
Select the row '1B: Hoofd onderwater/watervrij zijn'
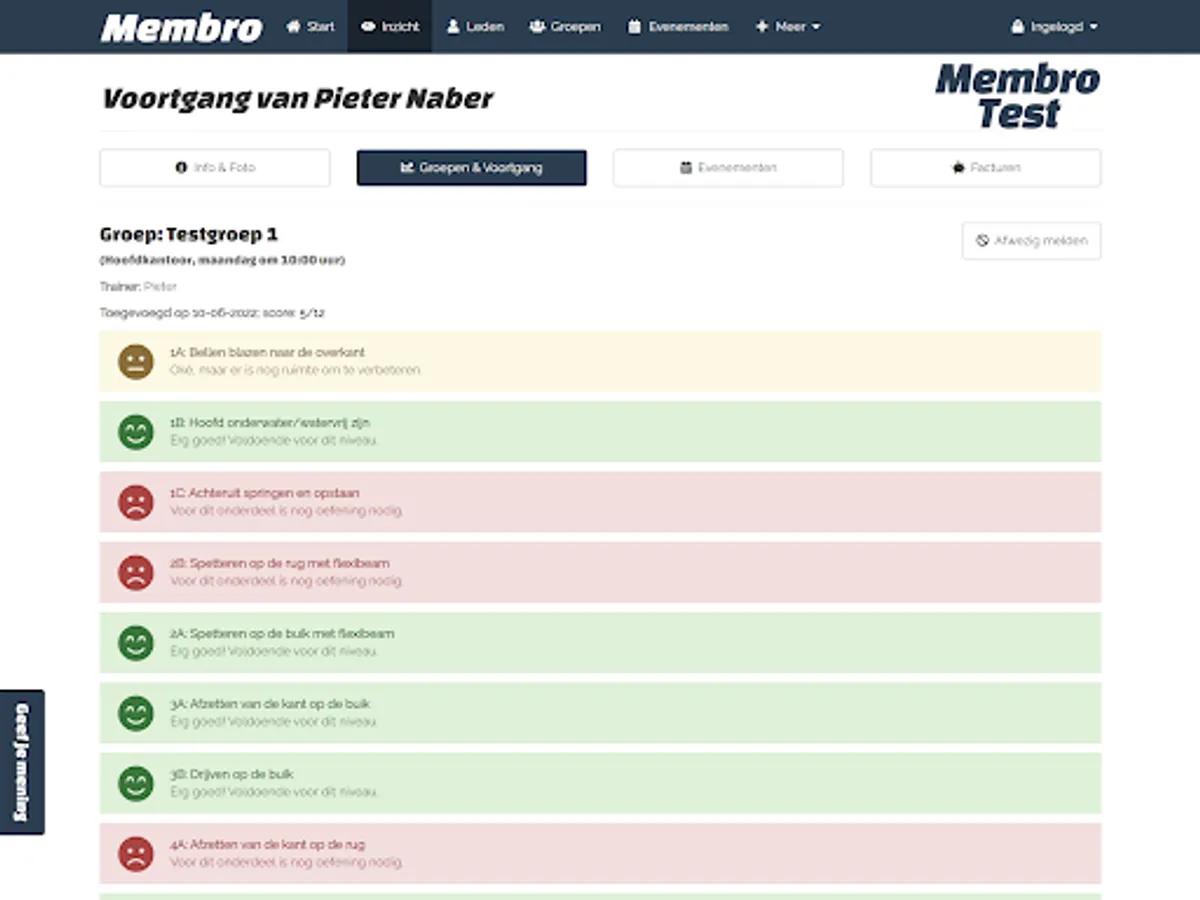(600, 432)
